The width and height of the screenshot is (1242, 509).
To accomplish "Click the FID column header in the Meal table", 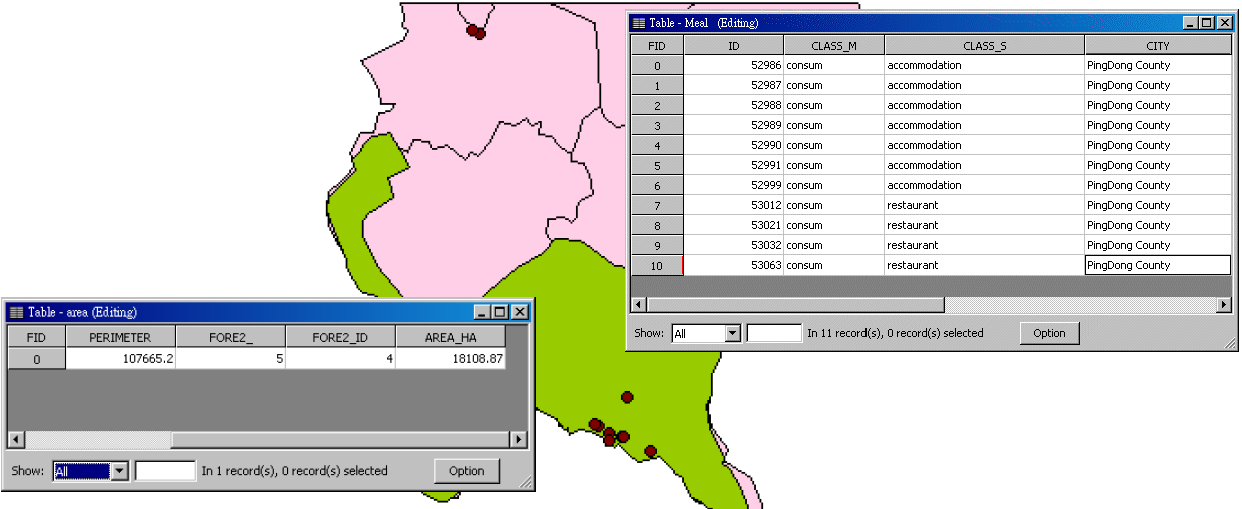I will [657, 46].
